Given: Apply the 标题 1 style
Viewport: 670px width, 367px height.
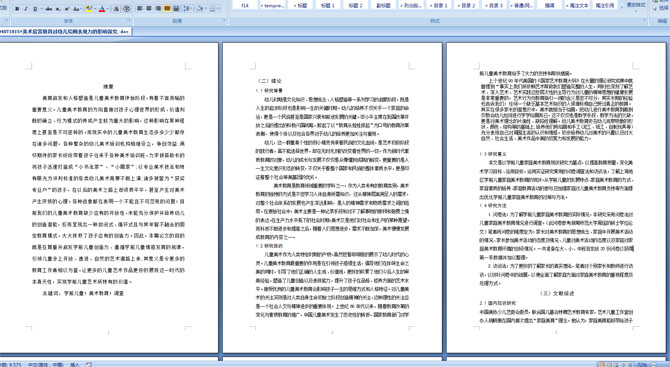Looking at the screenshot, I should pos(328,6).
